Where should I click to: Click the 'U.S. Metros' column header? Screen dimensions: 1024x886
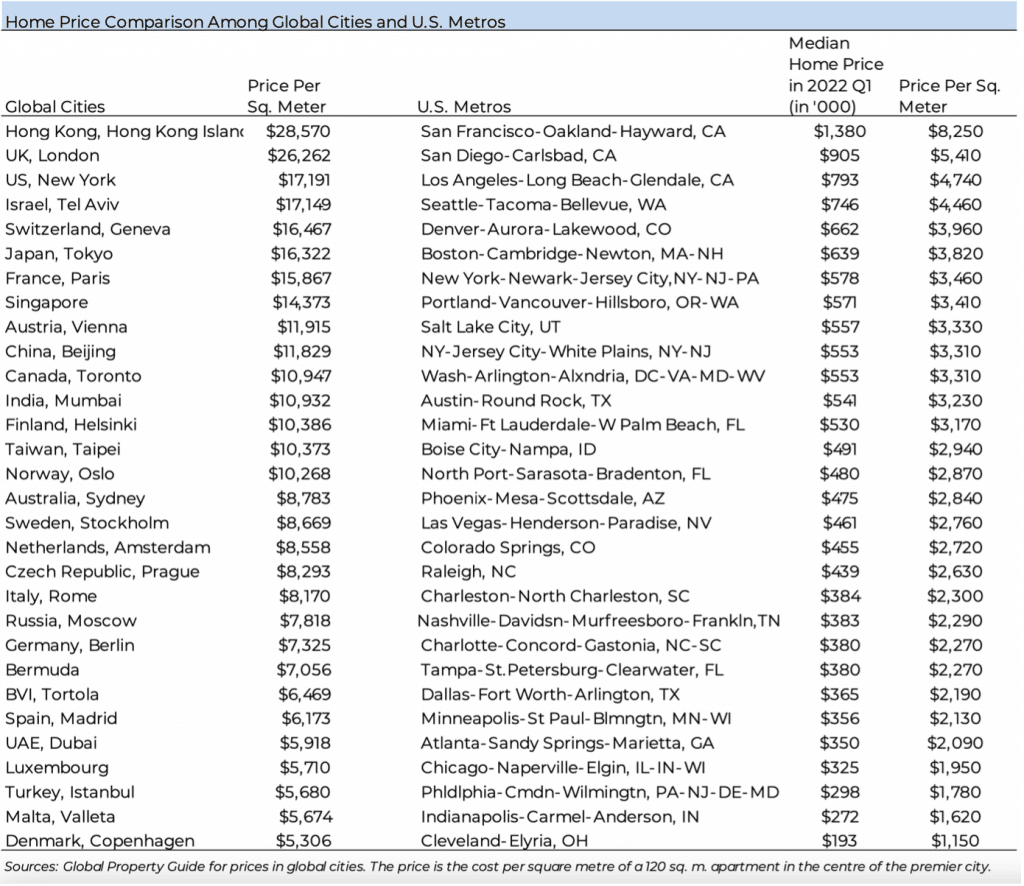pyautogui.click(x=464, y=106)
